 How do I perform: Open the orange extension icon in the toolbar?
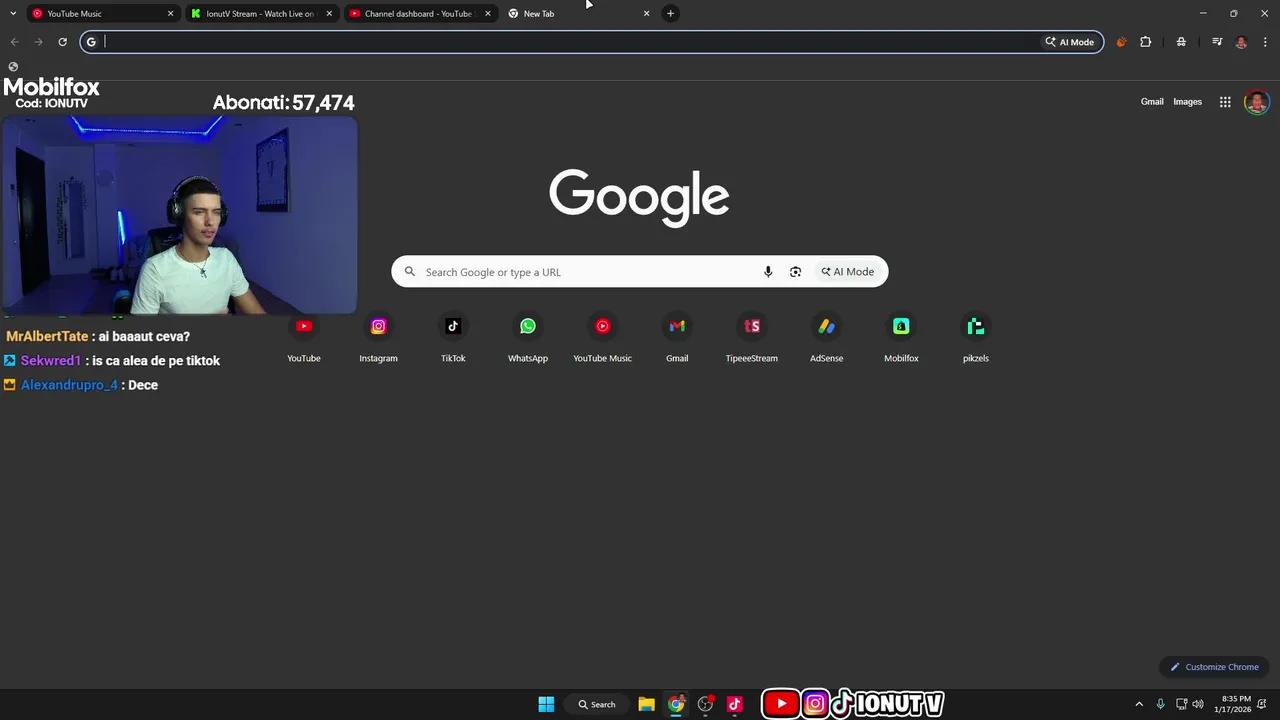pos(1121,42)
